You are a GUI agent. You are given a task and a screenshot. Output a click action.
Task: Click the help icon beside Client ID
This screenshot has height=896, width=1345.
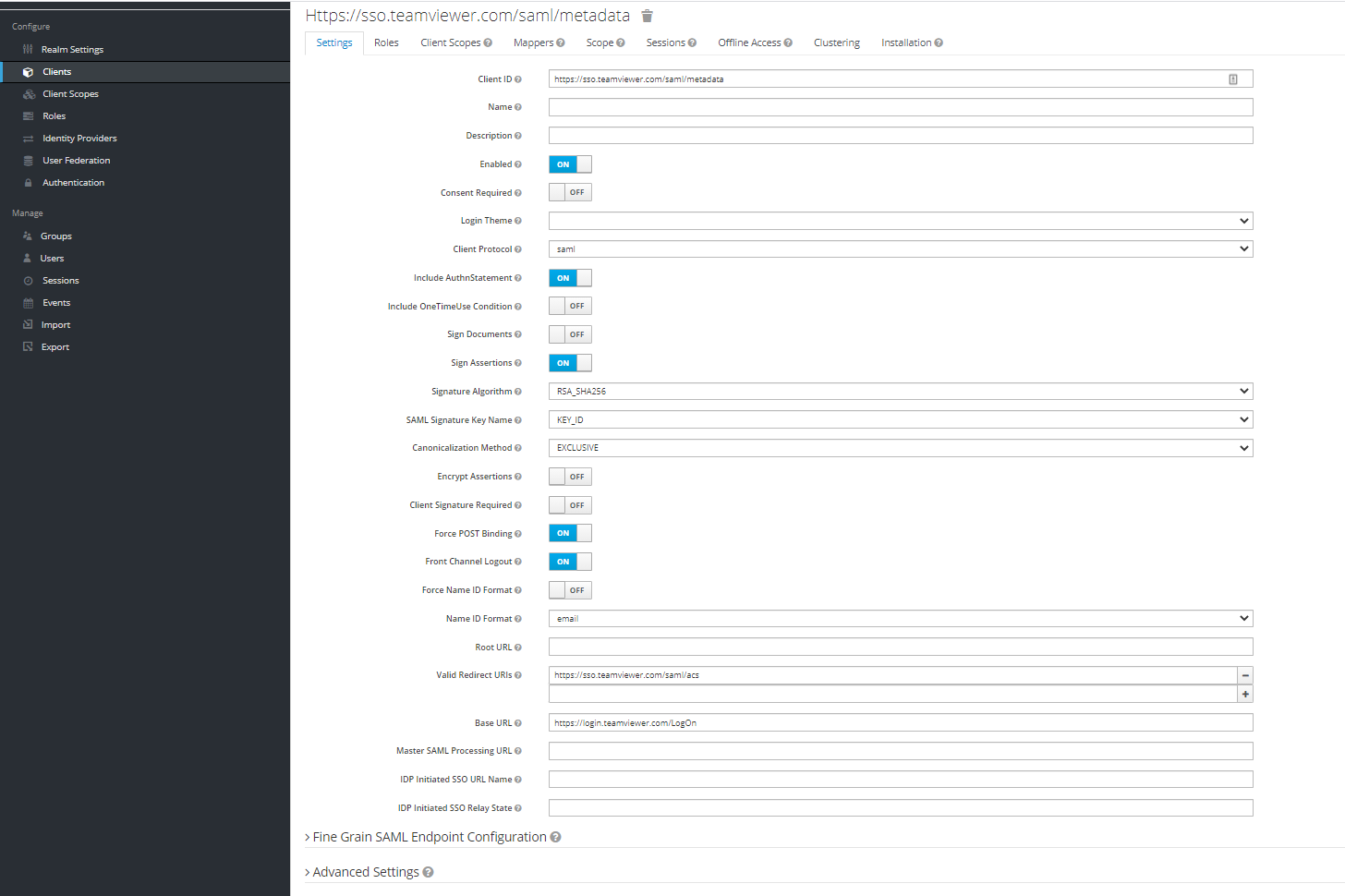[x=518, y=79]
